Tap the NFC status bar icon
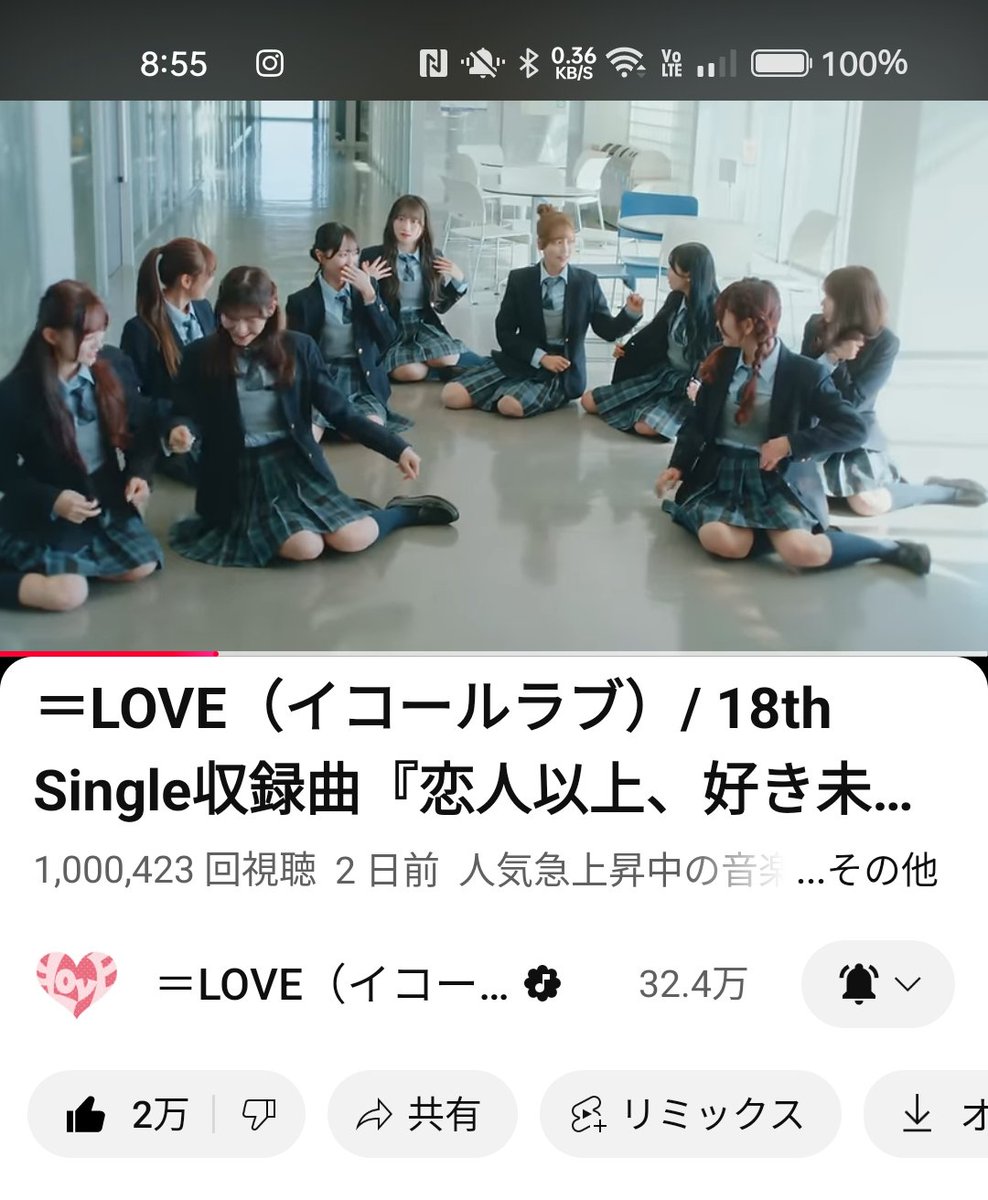988x1200 pixels. [433, 64]
